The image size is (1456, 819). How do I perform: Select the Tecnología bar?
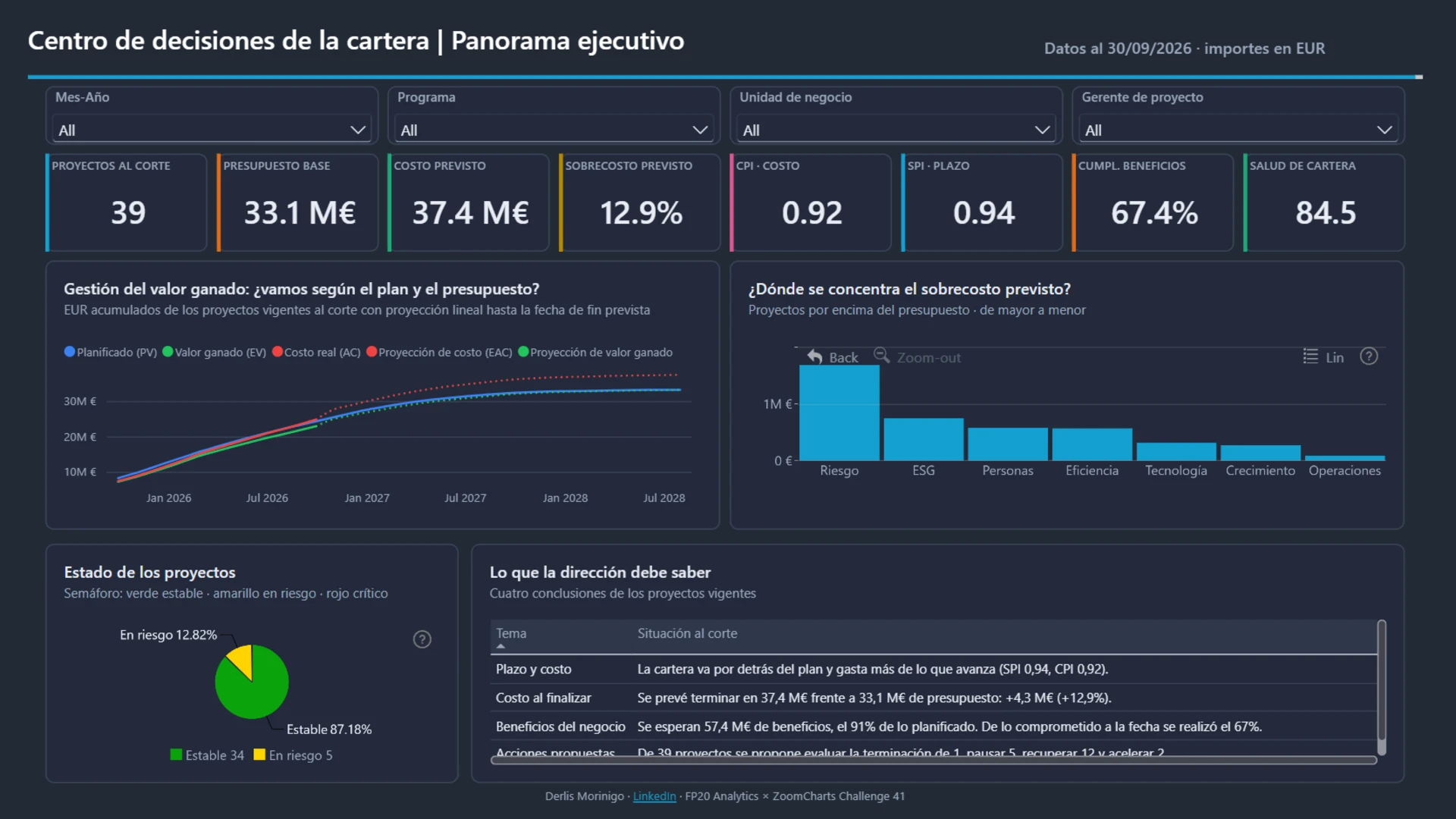pyautogui.click(x=1176, y=451)
